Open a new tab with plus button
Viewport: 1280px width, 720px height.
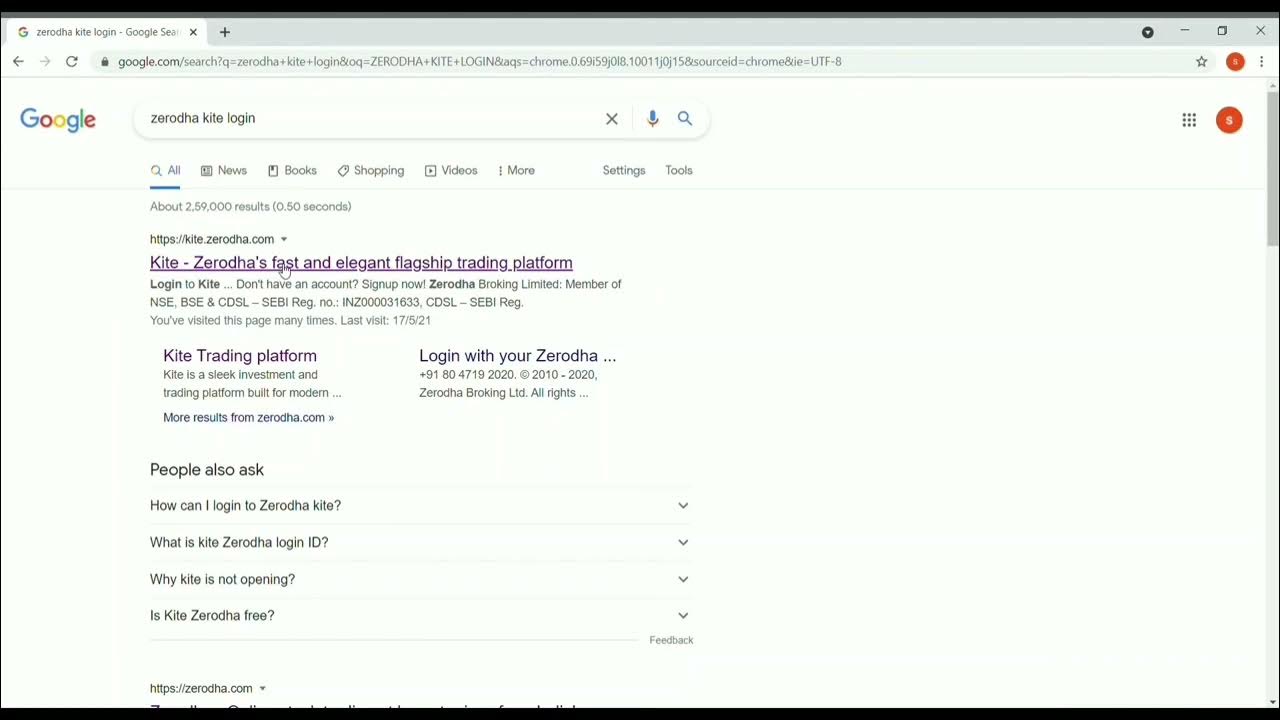(225, 32)
